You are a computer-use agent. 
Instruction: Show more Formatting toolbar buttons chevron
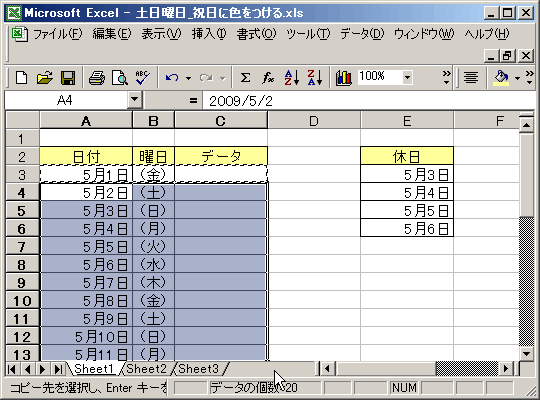pyautogui.click(x=530, y=78)
